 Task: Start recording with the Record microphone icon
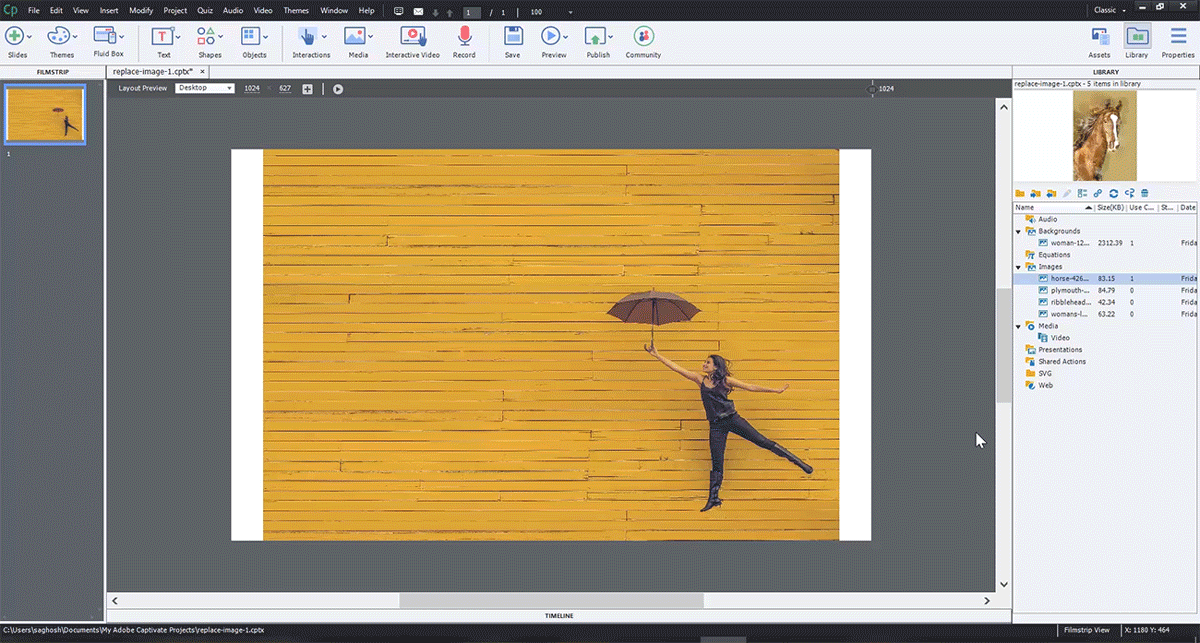click(x=464, y=37)
